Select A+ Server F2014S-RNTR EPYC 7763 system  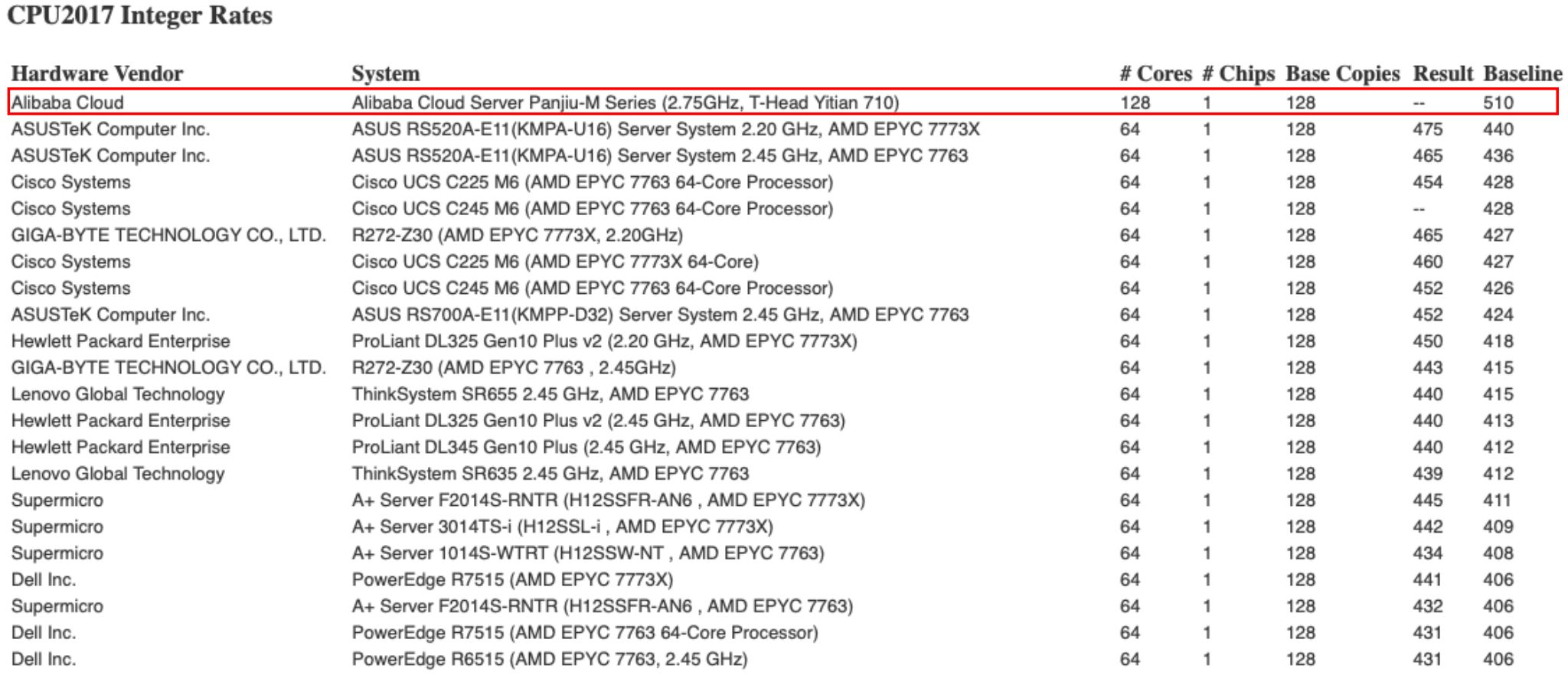point(602,606)
